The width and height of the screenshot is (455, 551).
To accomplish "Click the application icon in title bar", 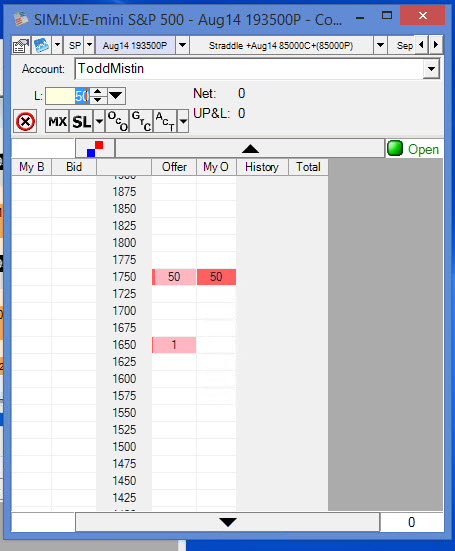I will (x=21, y=20).
